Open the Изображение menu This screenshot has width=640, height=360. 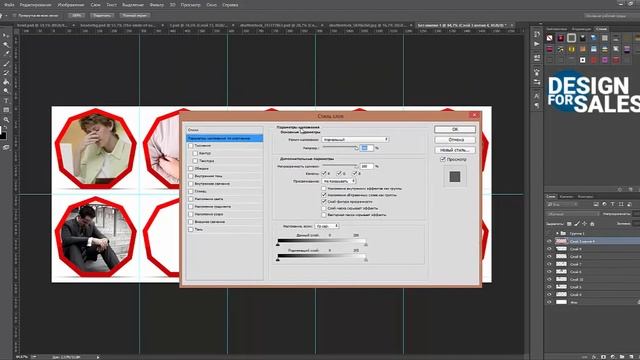(x=71, y=5)
